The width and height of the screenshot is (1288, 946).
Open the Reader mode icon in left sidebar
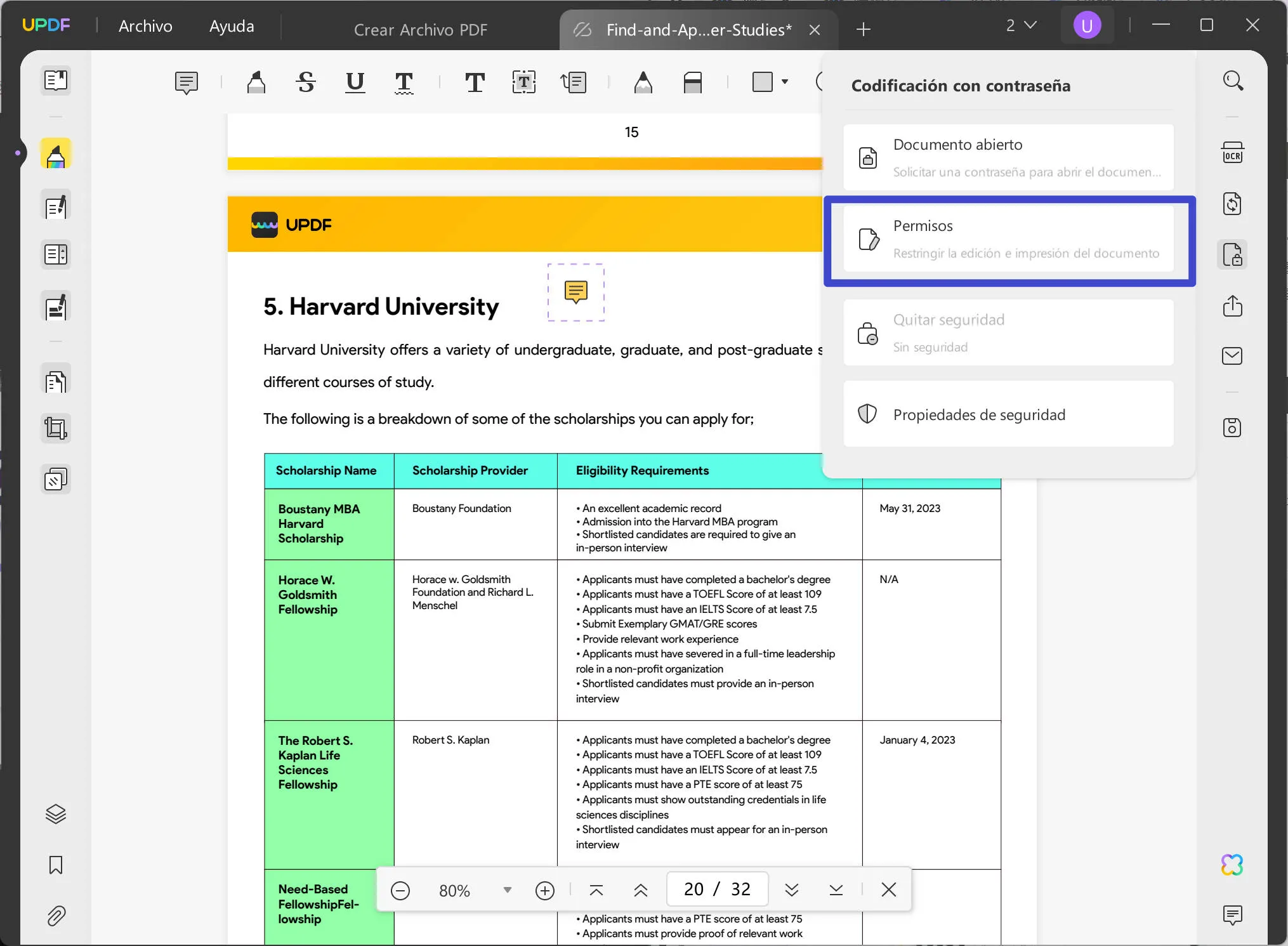point(56,80)
